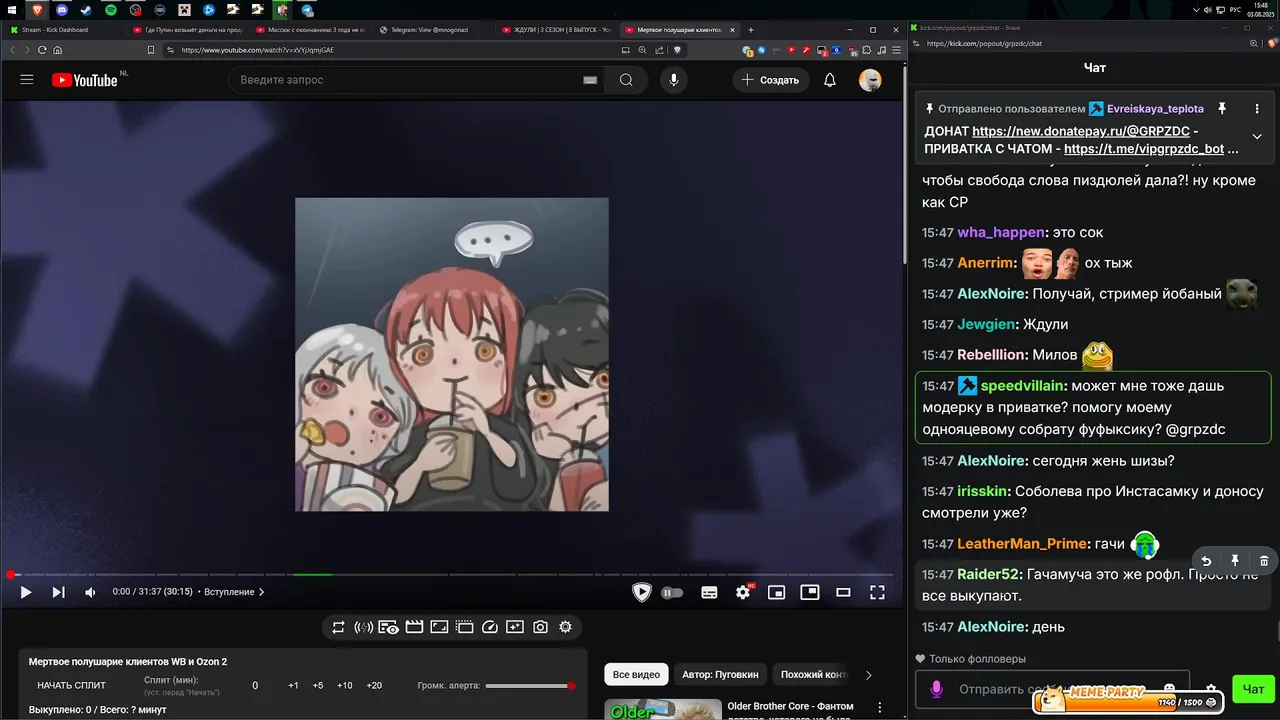Start voice search with microphone

(x=674, y=80)
